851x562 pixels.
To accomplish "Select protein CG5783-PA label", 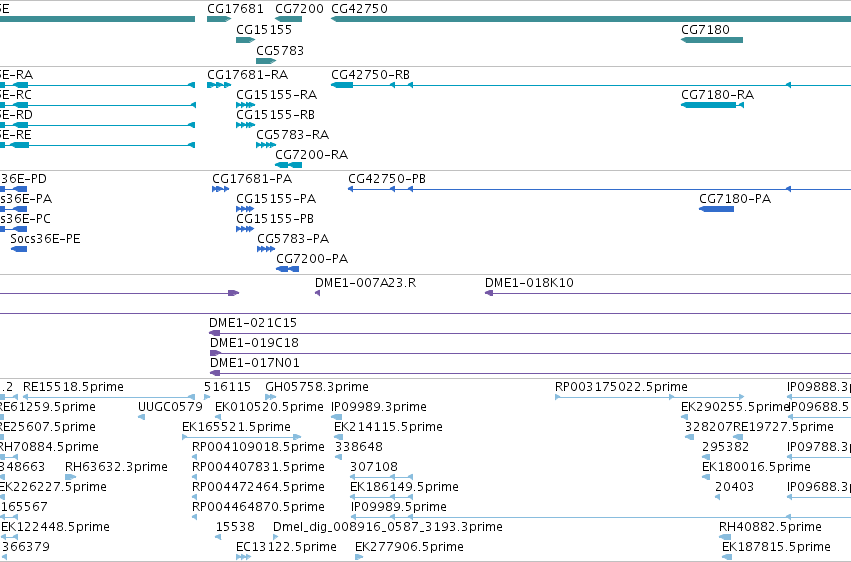I will tap(293, 239).
